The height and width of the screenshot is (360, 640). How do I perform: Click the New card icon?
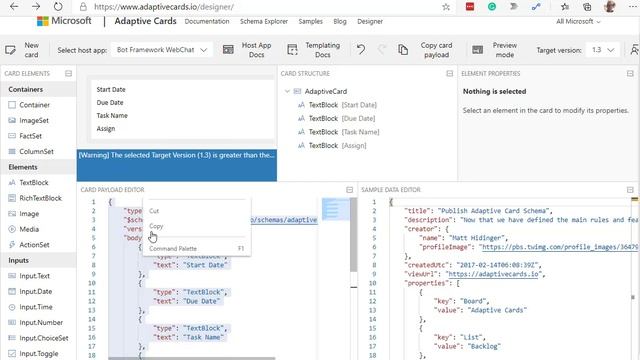point(10,50)
